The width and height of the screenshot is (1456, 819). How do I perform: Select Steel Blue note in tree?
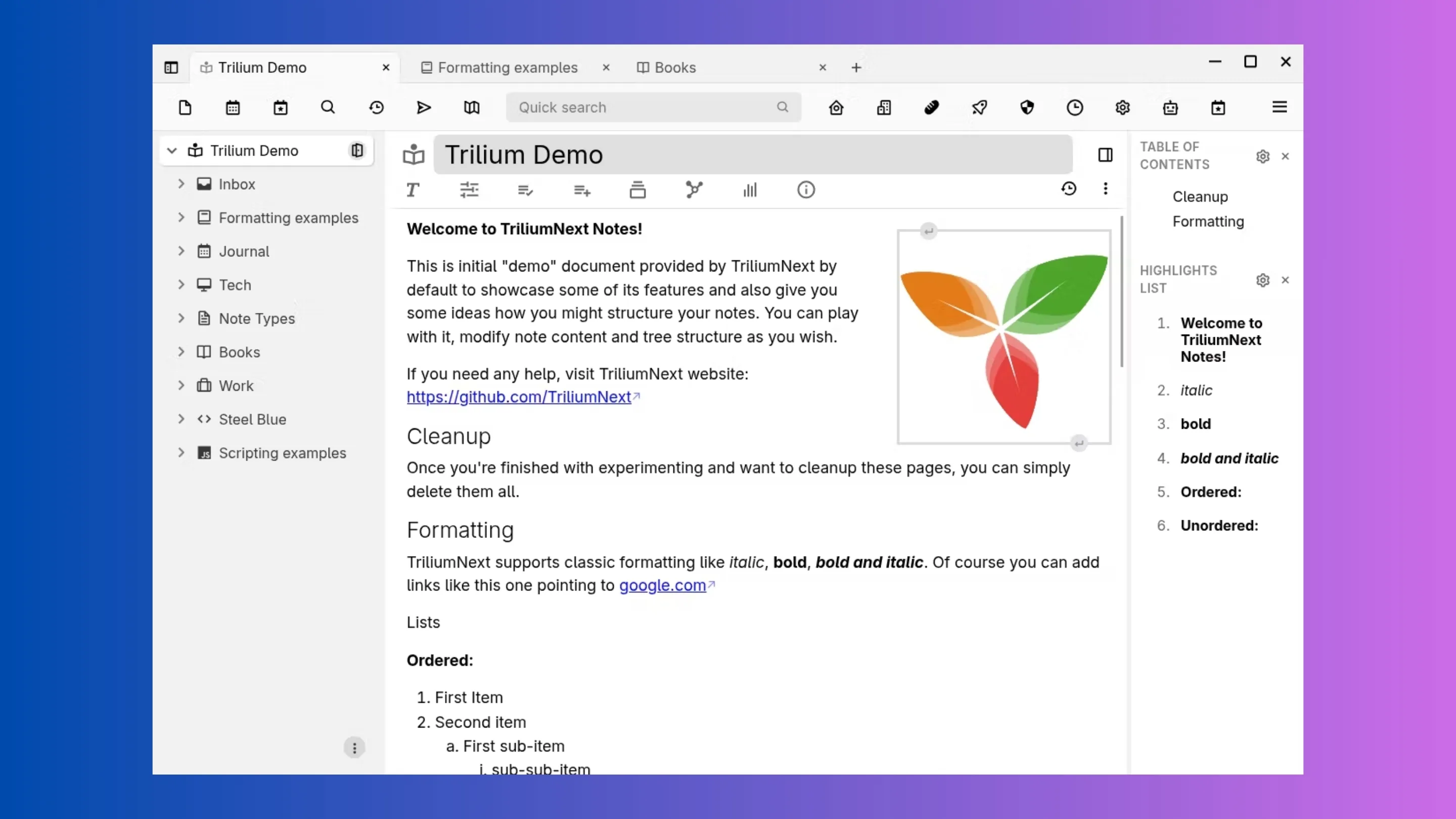click(252, 420)
